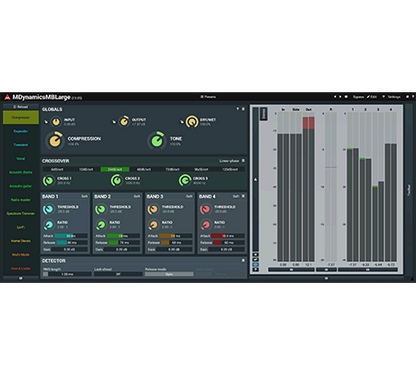Open the band 1-4 meter group menu bar
Image resolution: width=416 pixels, height=376 pixels.
click(x=368, y=269)
